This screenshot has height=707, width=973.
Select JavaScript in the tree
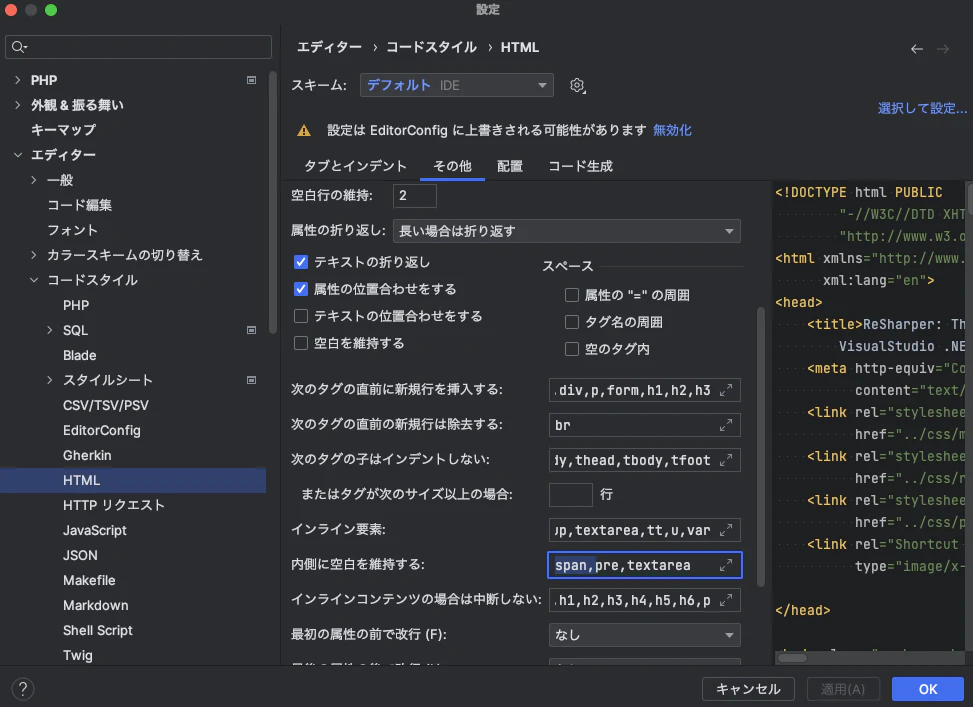[95, 530]
